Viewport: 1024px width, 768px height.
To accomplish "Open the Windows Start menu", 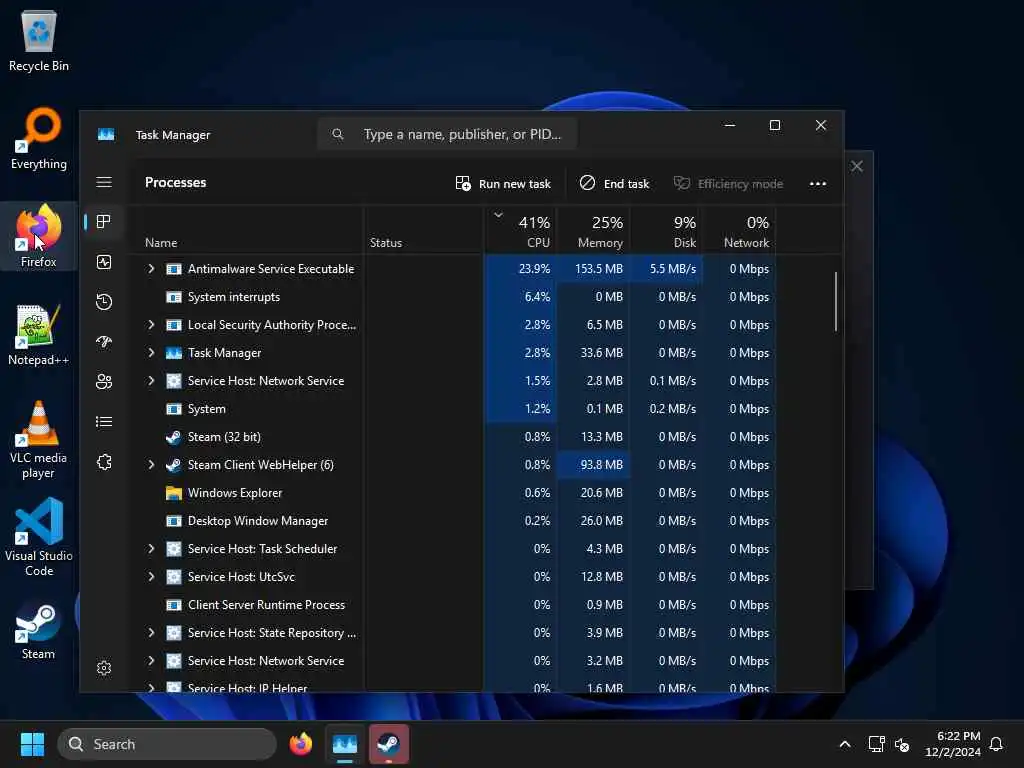I will (x=32, y=744).
